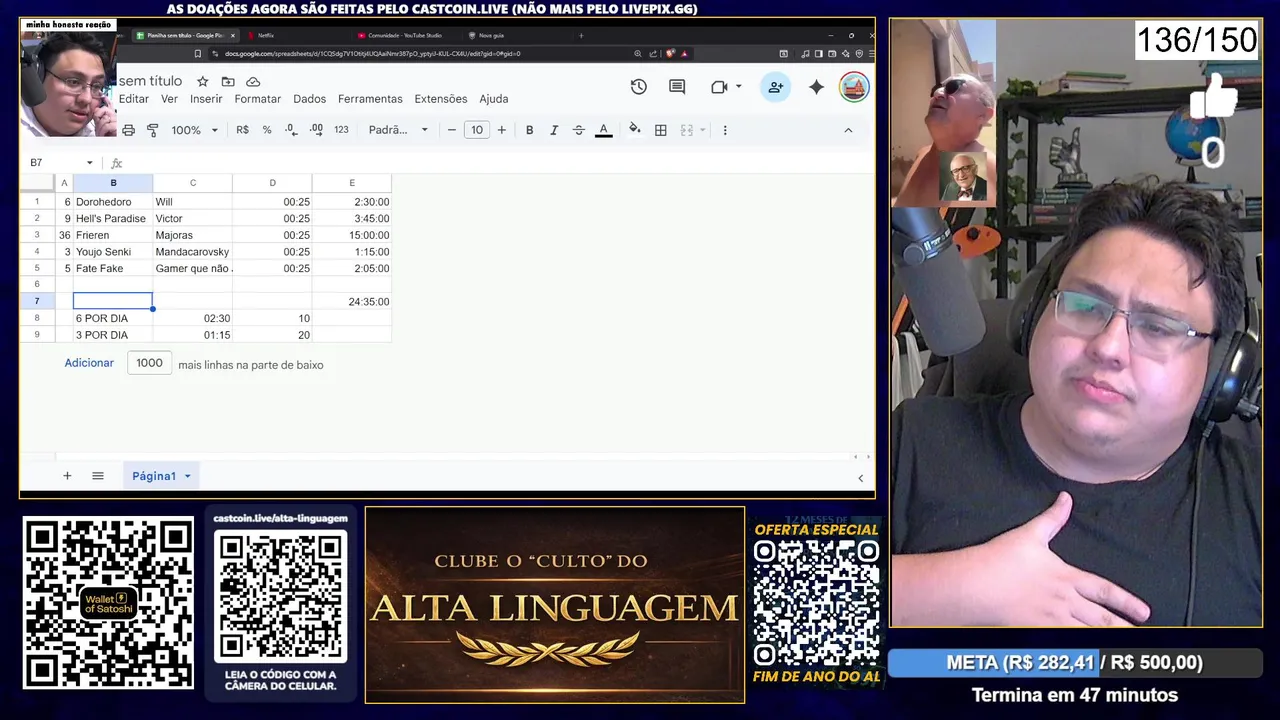Open the font family dropdown Padrã...

398,130
